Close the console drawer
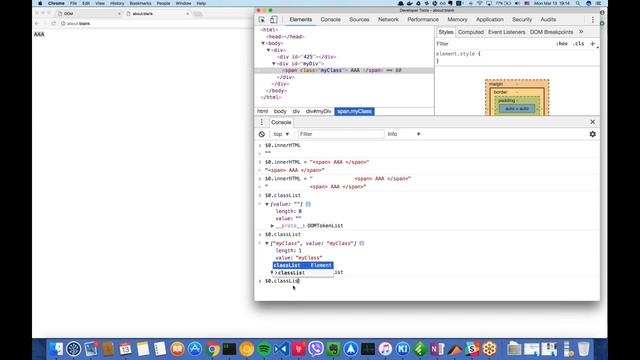This screenshot has height=360, width=640. pos(592,122)
